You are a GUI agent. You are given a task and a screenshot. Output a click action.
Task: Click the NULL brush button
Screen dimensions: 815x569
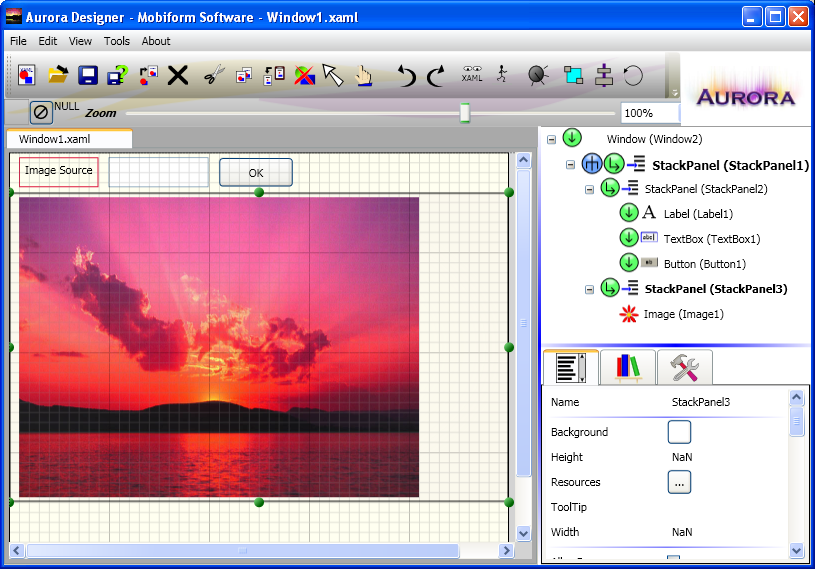(41, 112)
